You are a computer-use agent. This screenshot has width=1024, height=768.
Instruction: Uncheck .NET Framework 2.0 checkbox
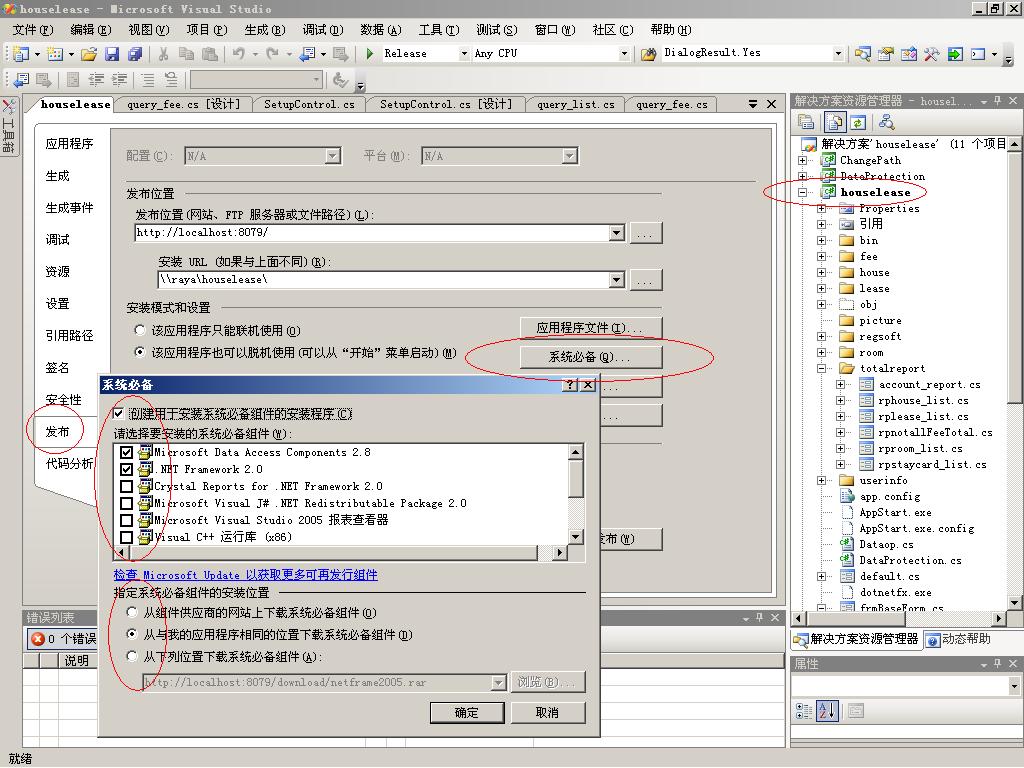tap(127, 469)
